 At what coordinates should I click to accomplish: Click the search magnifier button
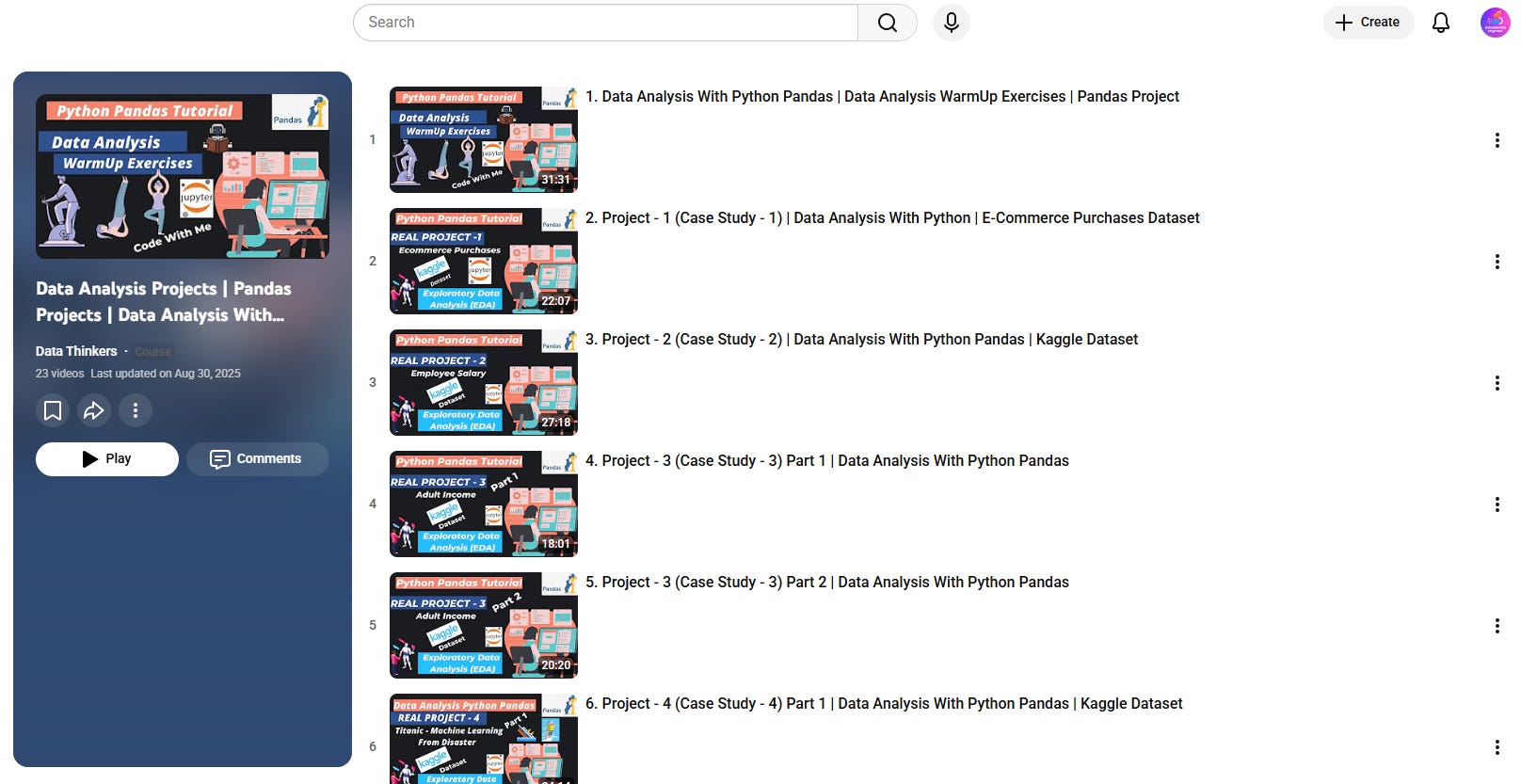tap(887, 23)
